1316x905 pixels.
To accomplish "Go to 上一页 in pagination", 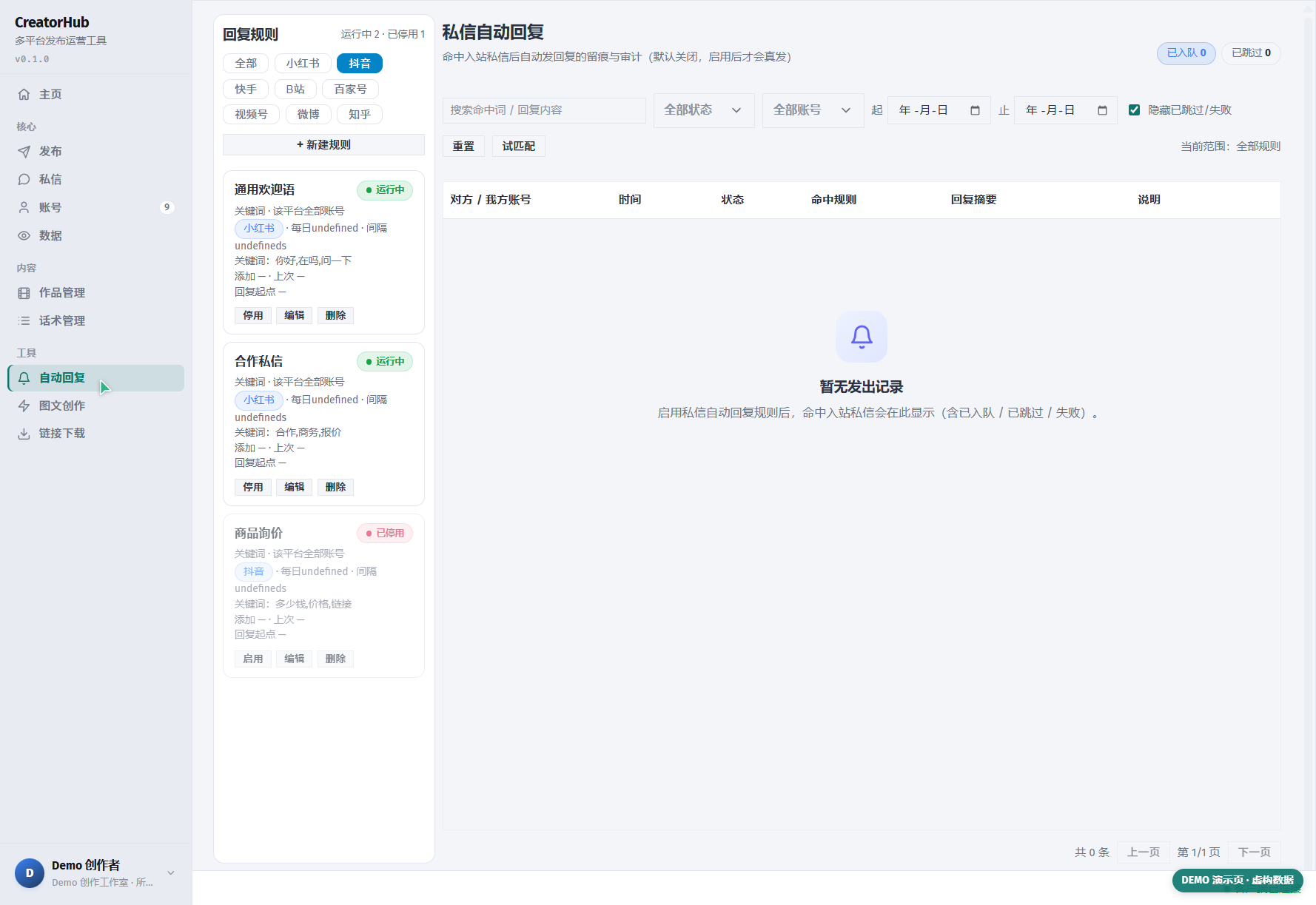I will (x=1144, y=852).
